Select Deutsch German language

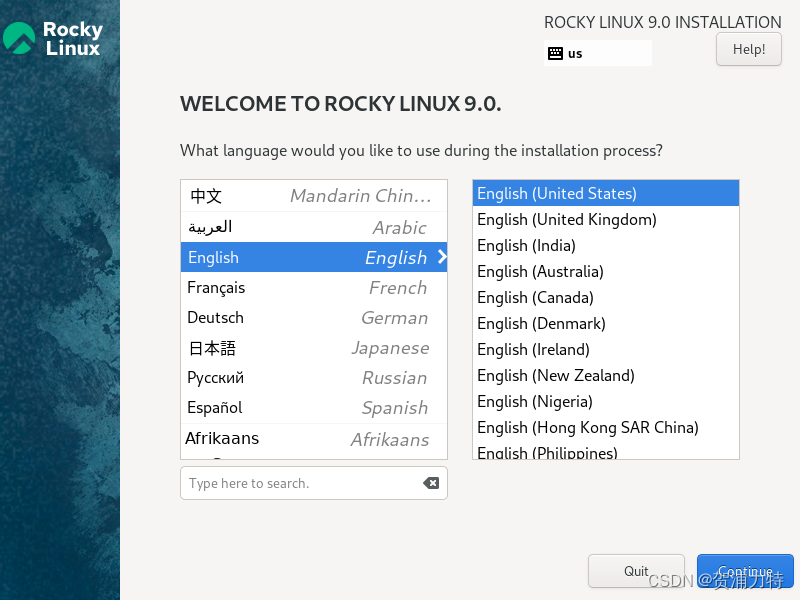point(314,317)
